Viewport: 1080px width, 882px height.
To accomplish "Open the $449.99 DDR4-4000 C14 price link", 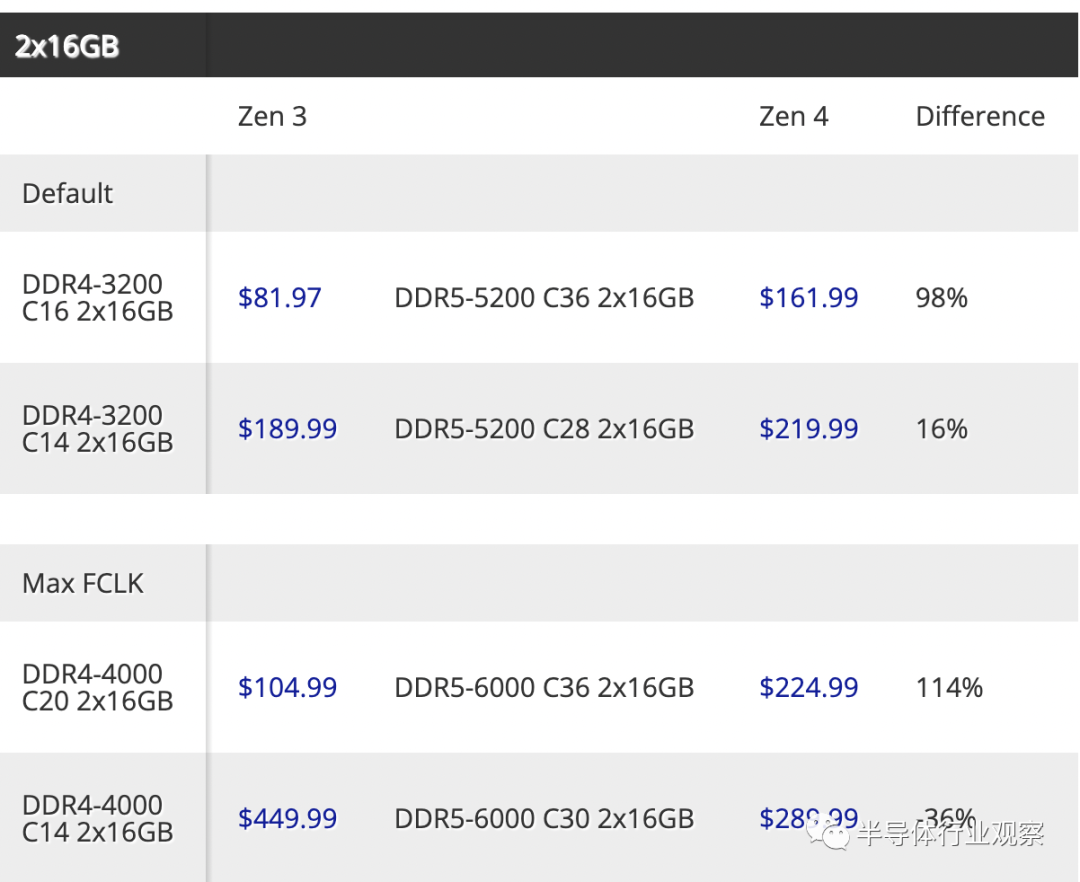I will point(287,819).
